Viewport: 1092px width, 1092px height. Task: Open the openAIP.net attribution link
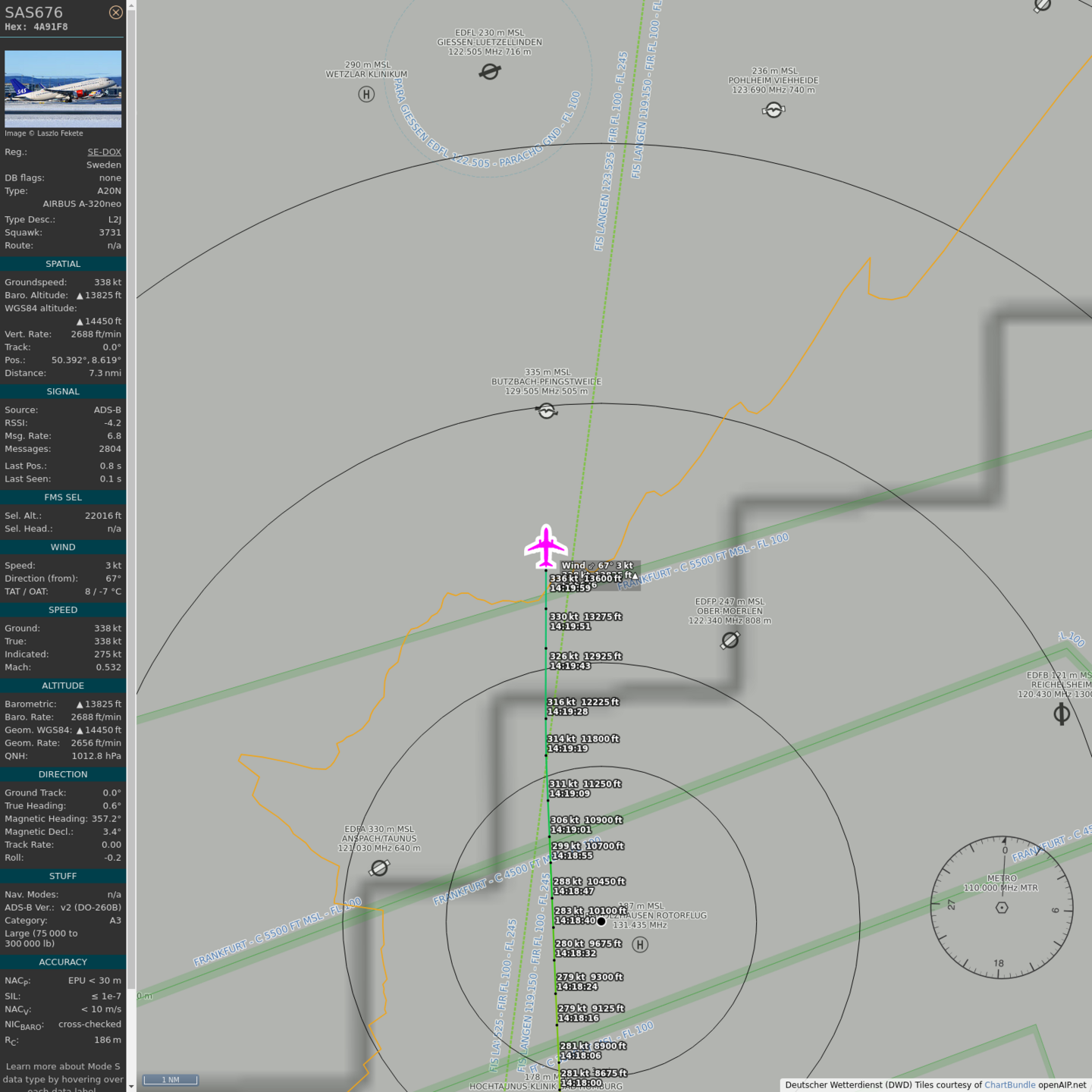pos(1062,1085)
